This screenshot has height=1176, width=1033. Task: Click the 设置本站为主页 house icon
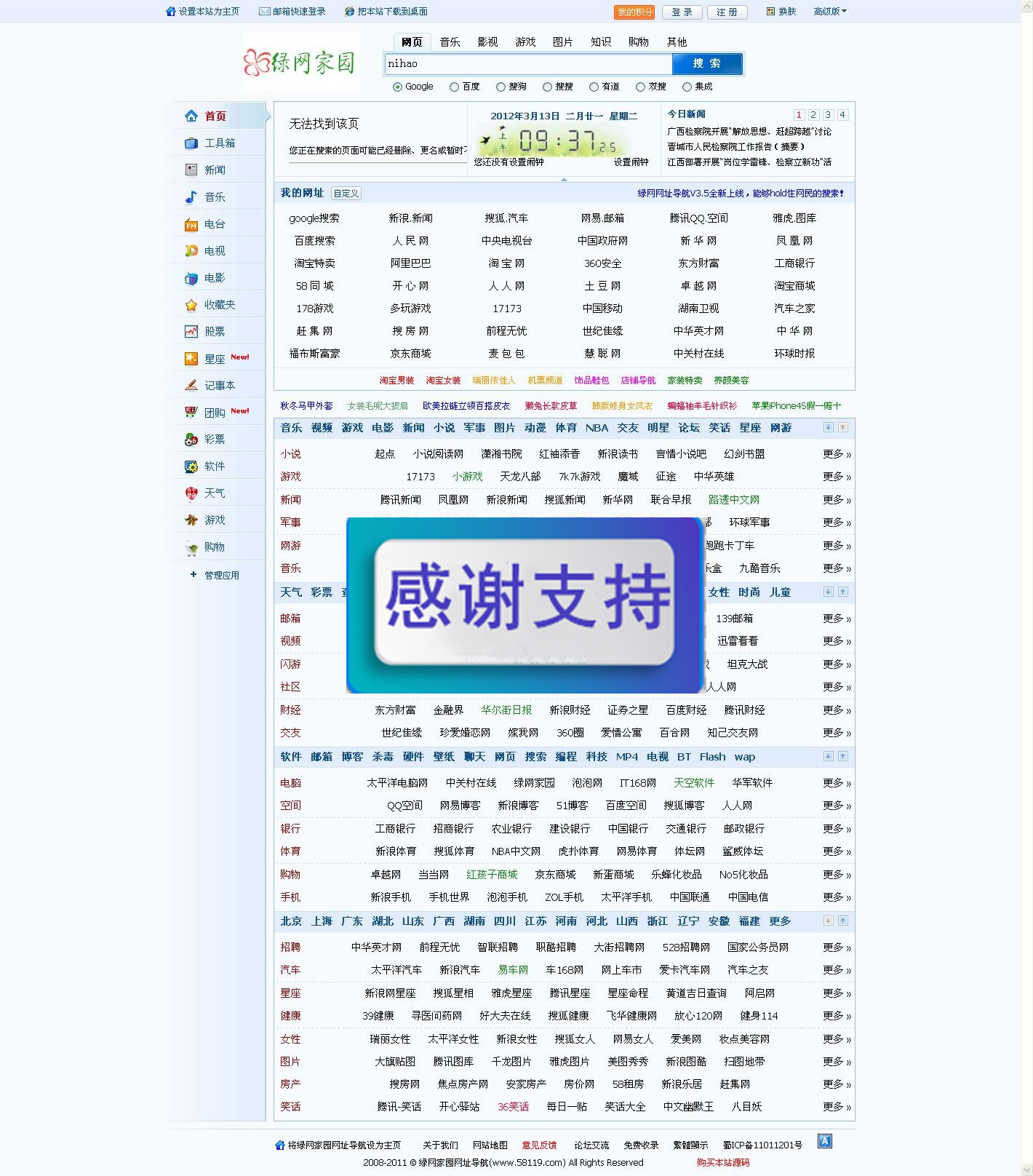[171, 12]
